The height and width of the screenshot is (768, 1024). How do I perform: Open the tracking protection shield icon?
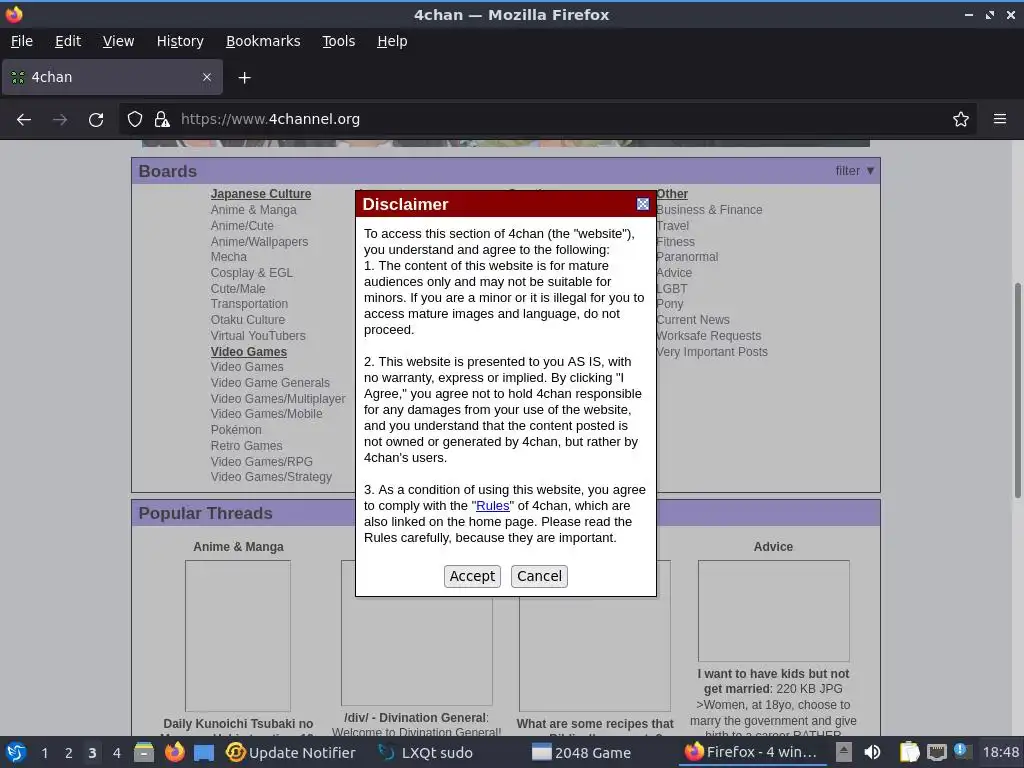click(135, 120)
